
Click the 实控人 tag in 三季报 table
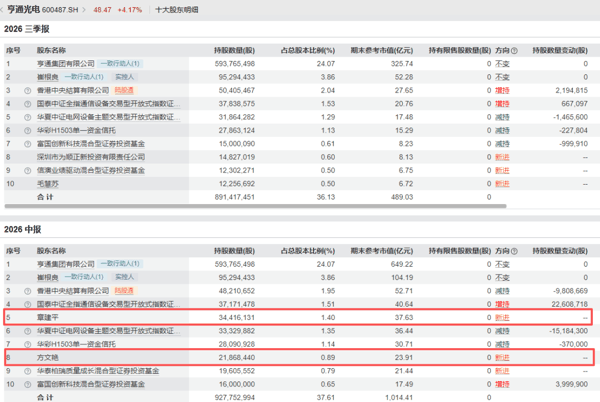coord(125,77)
